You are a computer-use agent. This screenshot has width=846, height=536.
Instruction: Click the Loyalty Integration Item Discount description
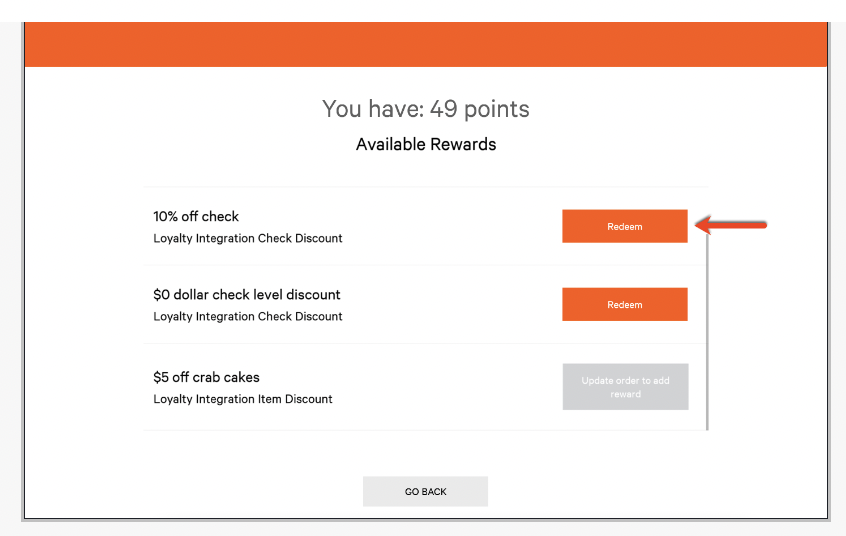point(242,399)
